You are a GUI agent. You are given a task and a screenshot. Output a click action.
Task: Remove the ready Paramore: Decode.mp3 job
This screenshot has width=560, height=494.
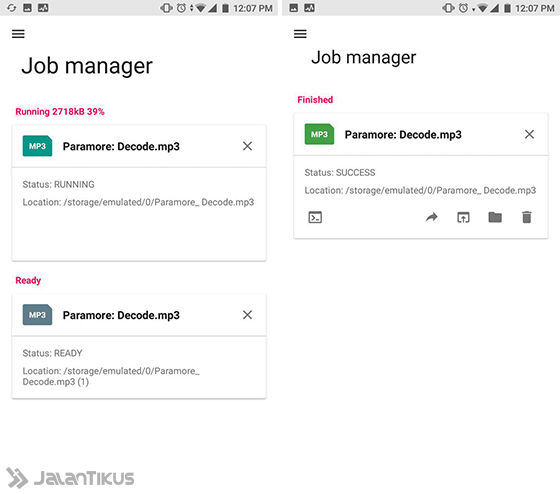coord(247,315)
